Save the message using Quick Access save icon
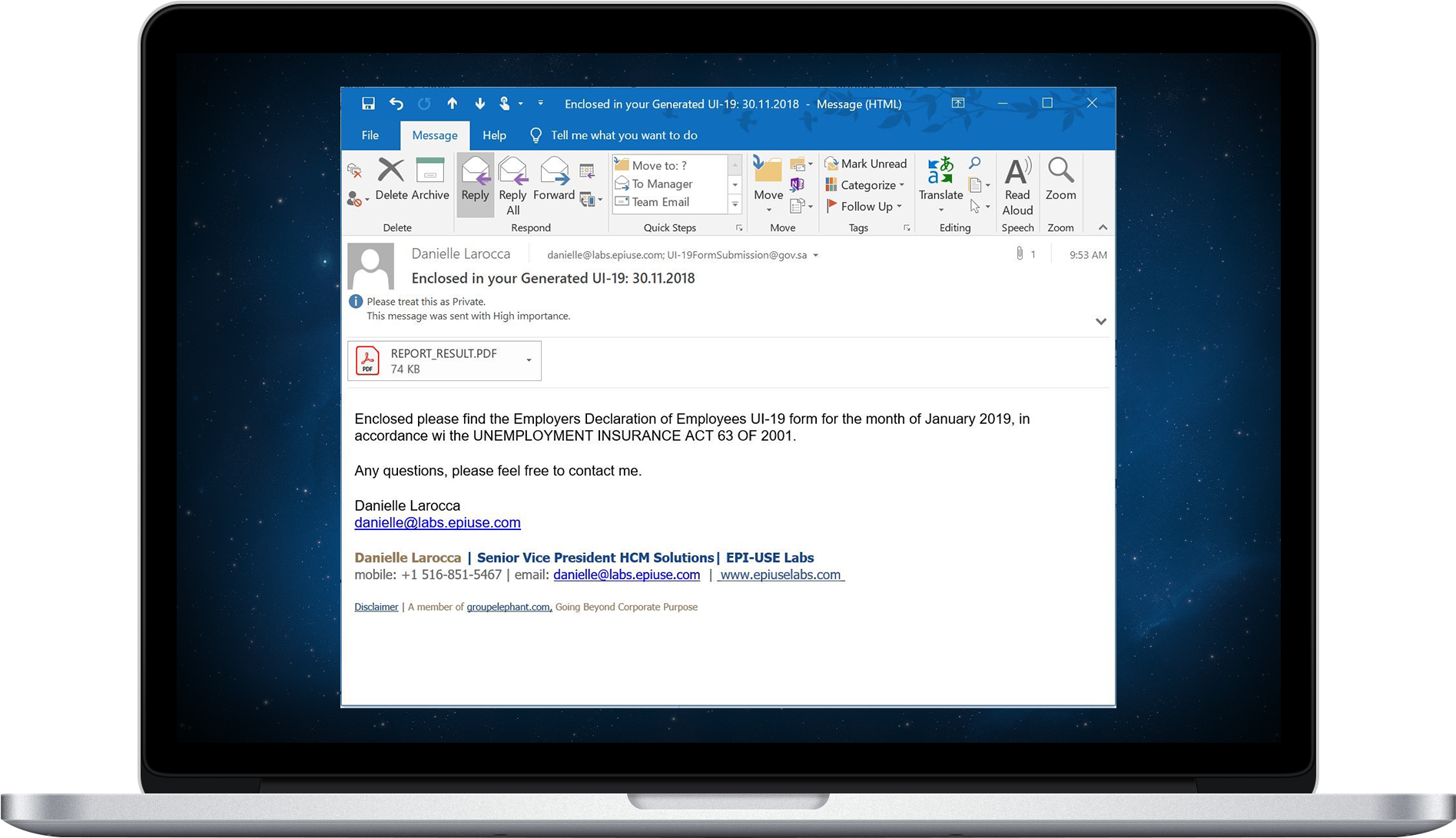The width and height of the screenshot is (1456, 838). [368, 102]
